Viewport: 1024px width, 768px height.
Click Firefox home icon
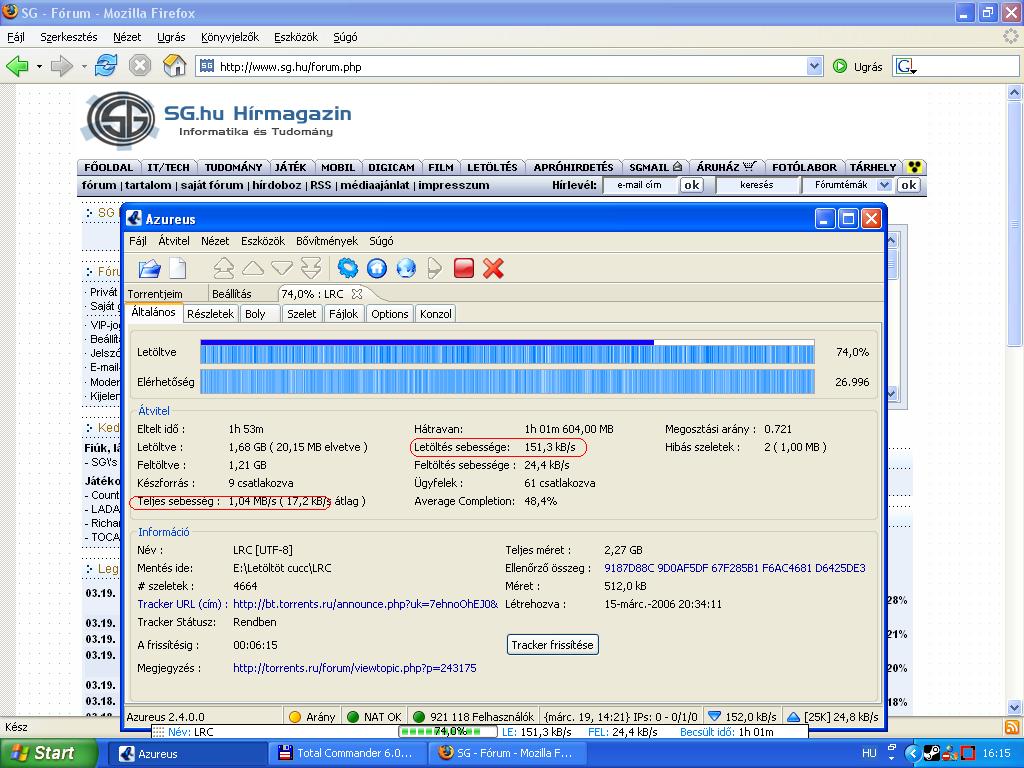pyautogui.click(x=174, y=66)
